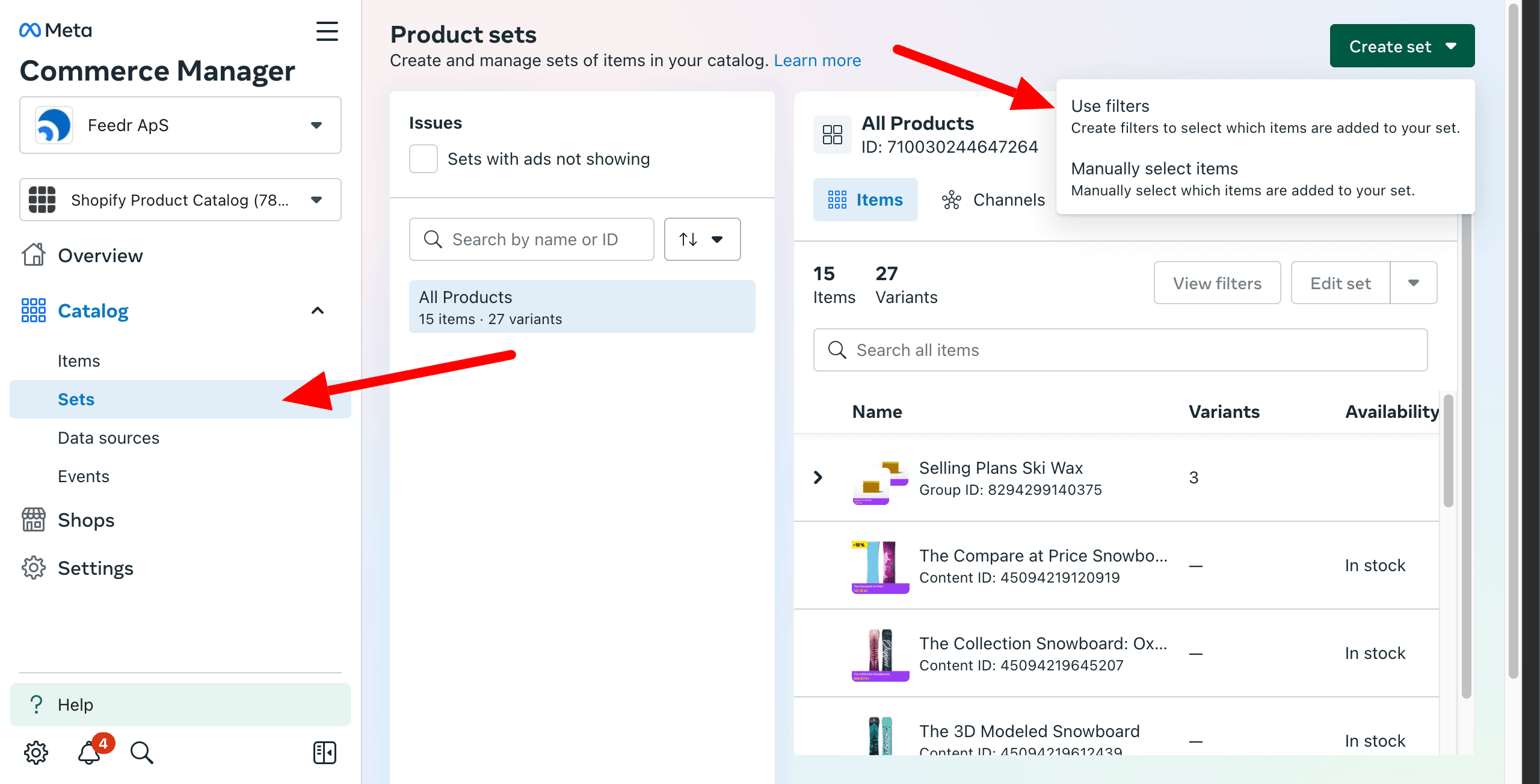Open the Learn more link
Image resolution: width=1540 pixels, height=784 pixels.
pos(818,60)
